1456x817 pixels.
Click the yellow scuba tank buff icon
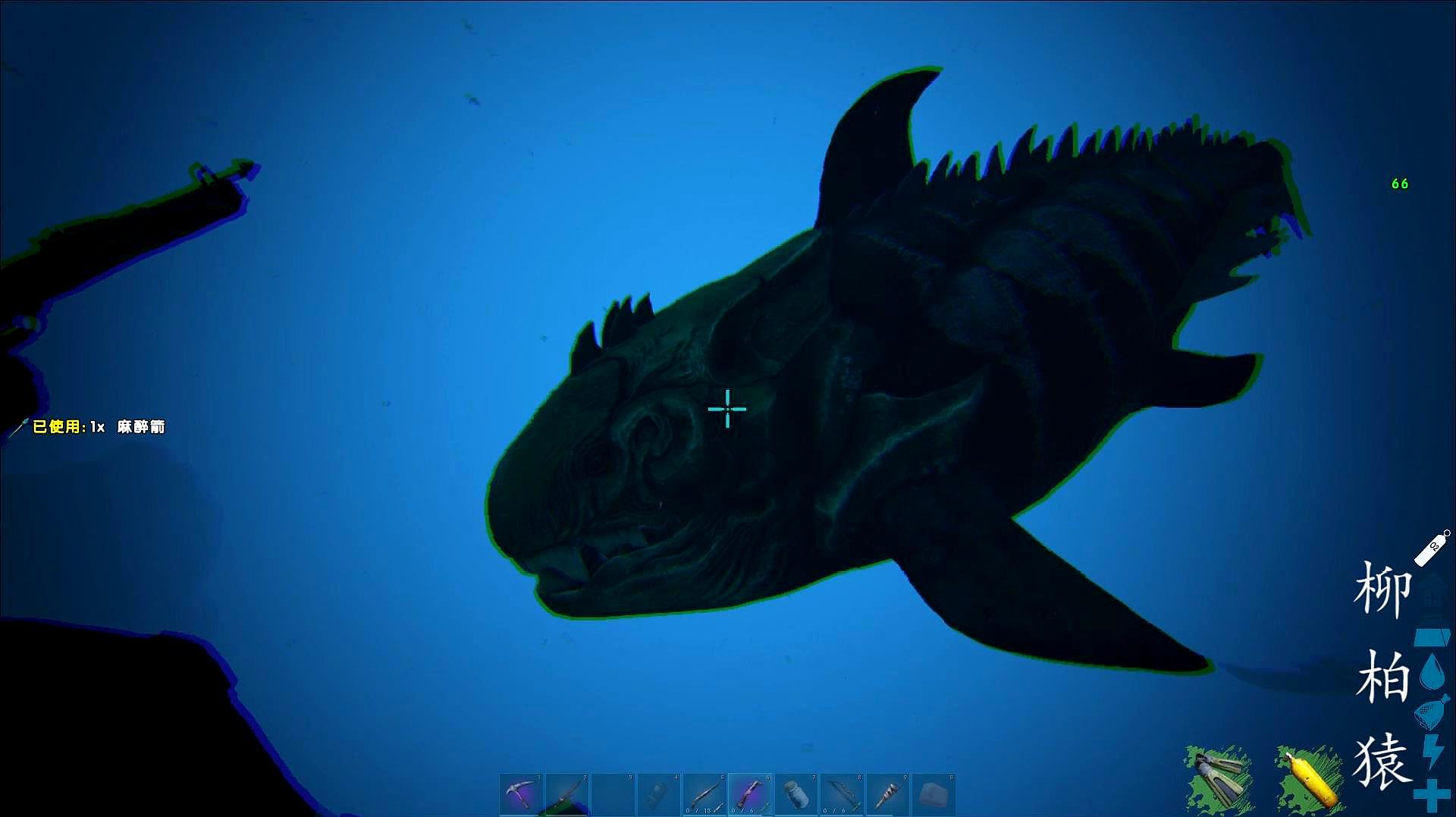(x=1310, y=779)
